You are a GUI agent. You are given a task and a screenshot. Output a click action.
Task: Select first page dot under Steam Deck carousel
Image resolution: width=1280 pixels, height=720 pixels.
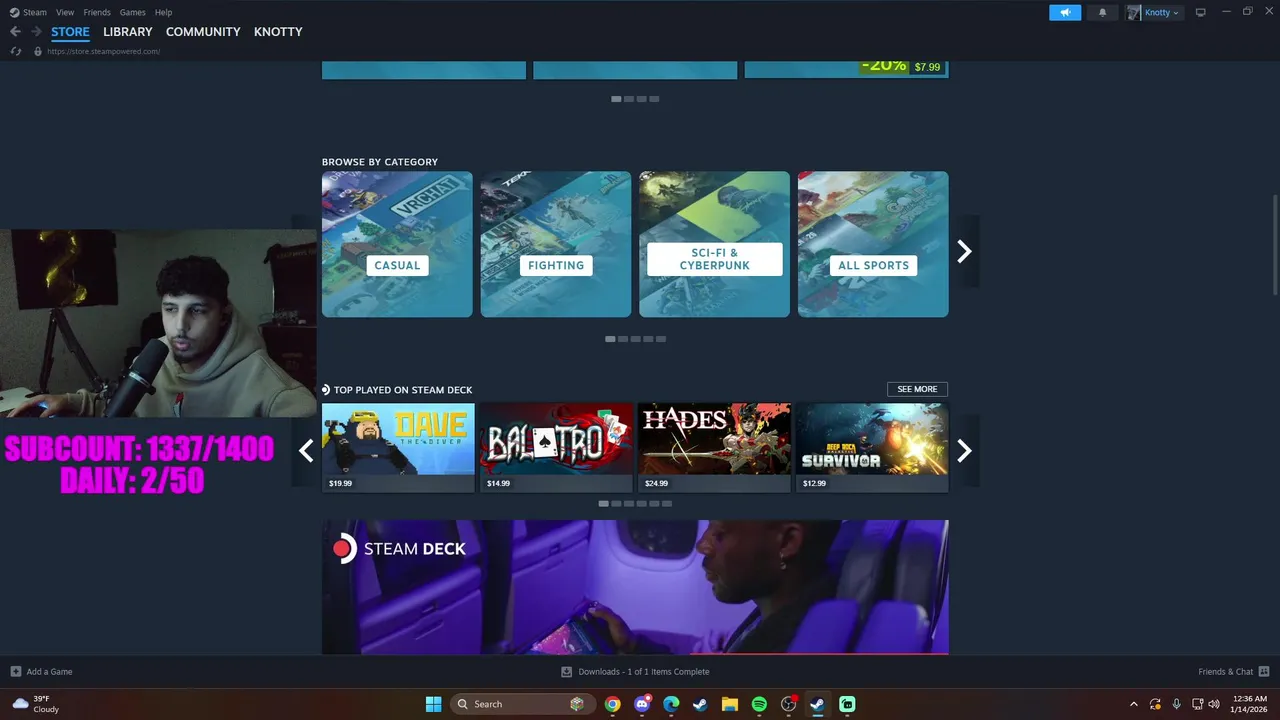click(603, 504)
